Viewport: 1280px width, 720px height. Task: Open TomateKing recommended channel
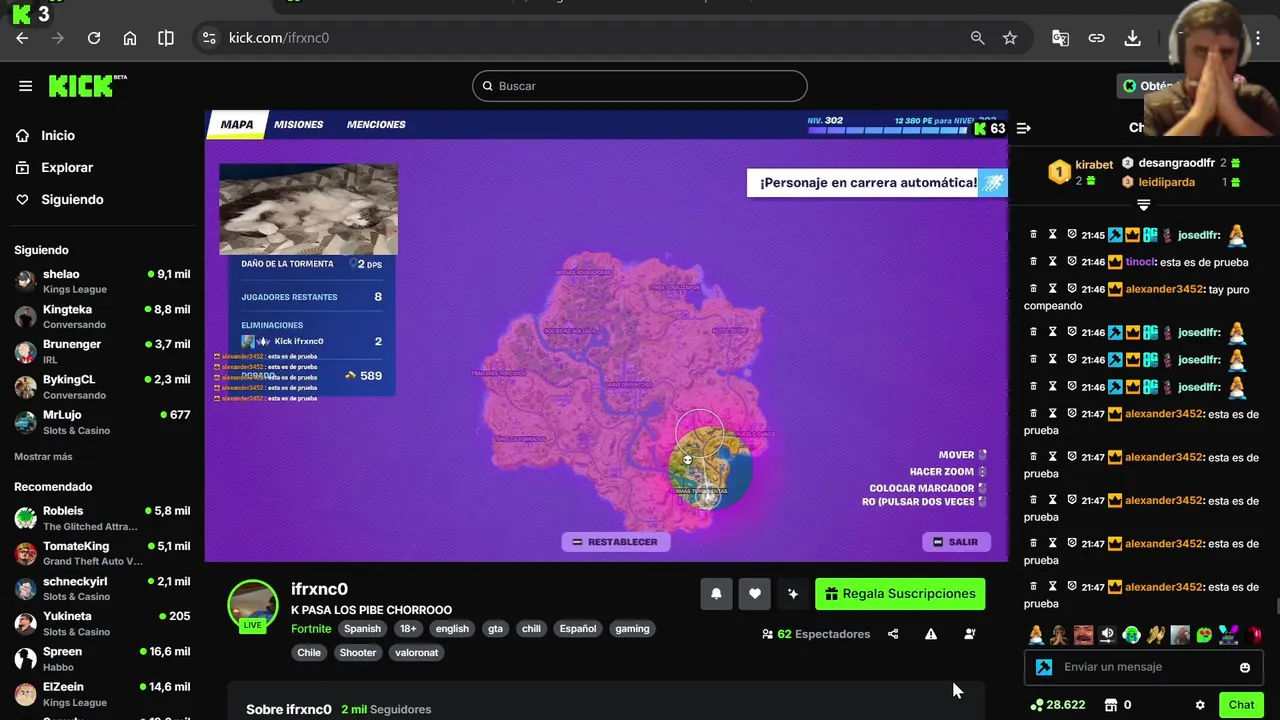pyautogui.click(x=102, y=553)
